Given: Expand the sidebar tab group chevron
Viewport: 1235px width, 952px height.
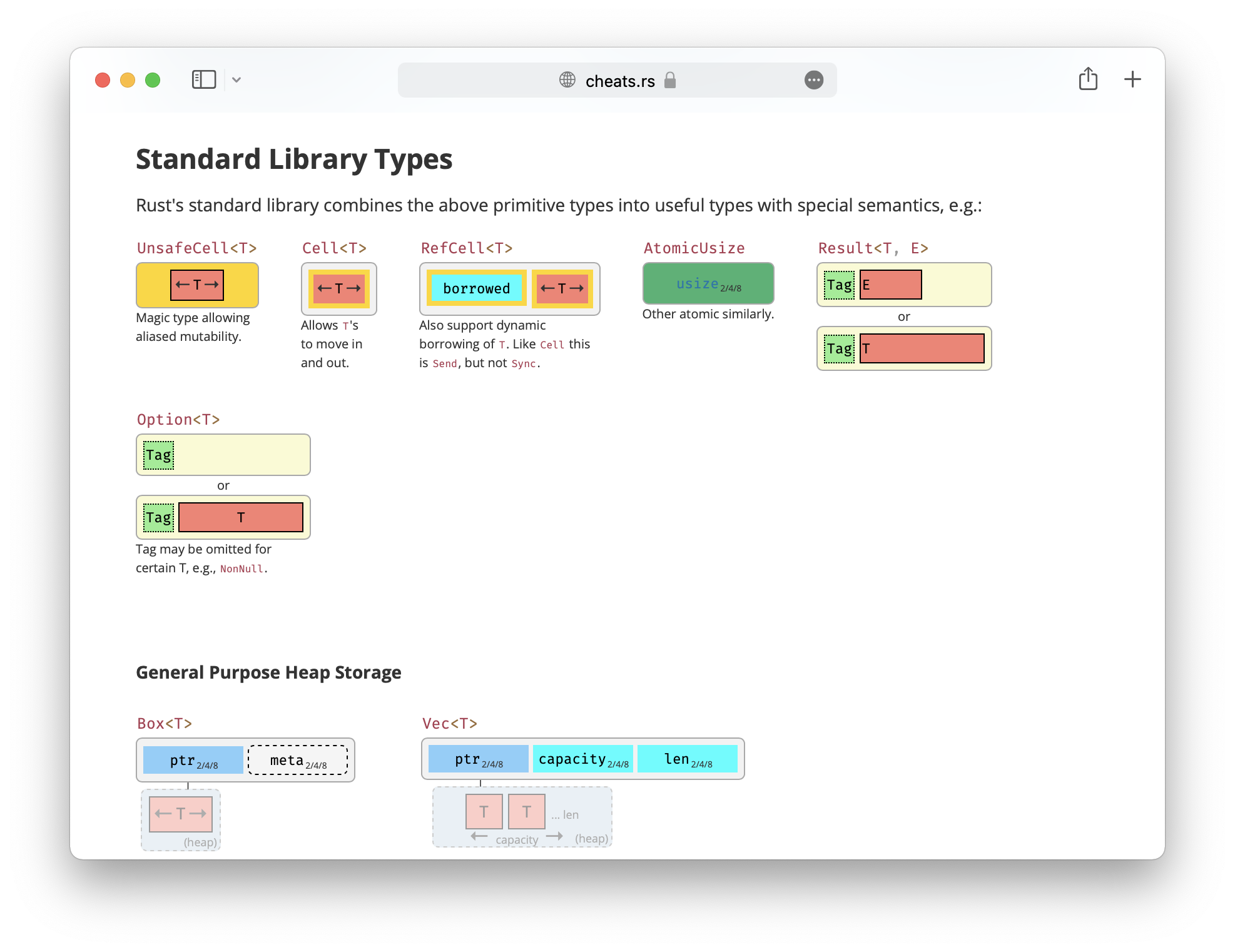Looking at the screenshot, I should pyautogui.click(x=236, y=79).
